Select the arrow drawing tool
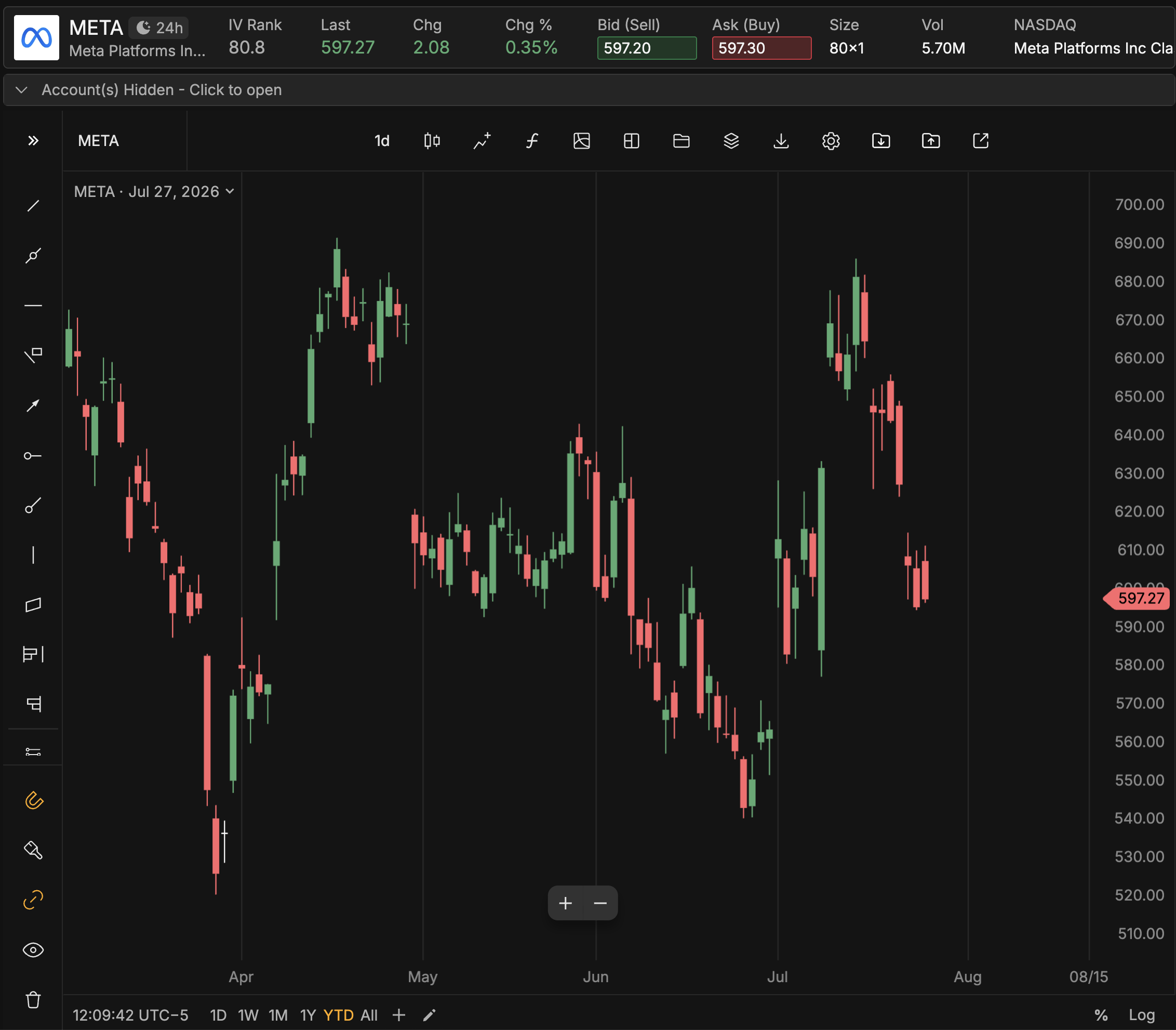 point(33,406)
